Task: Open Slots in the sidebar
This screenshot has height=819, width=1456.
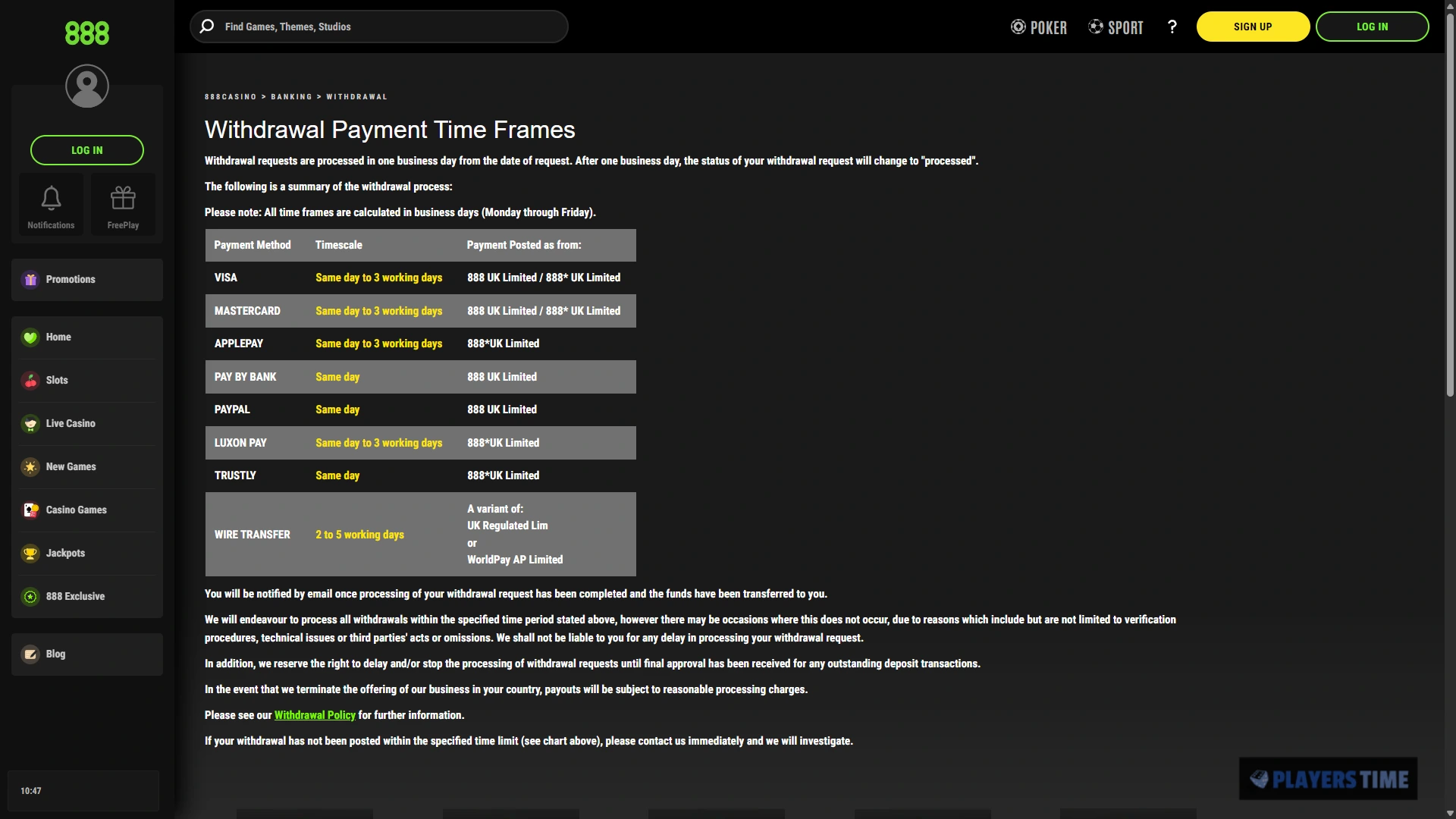Action: [57, 381]
